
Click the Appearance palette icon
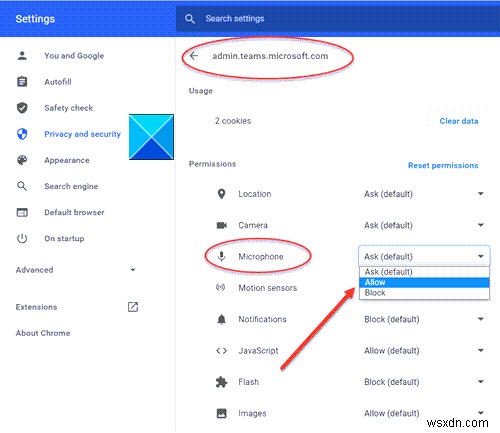pyautogui.click(x=22, y=160)
